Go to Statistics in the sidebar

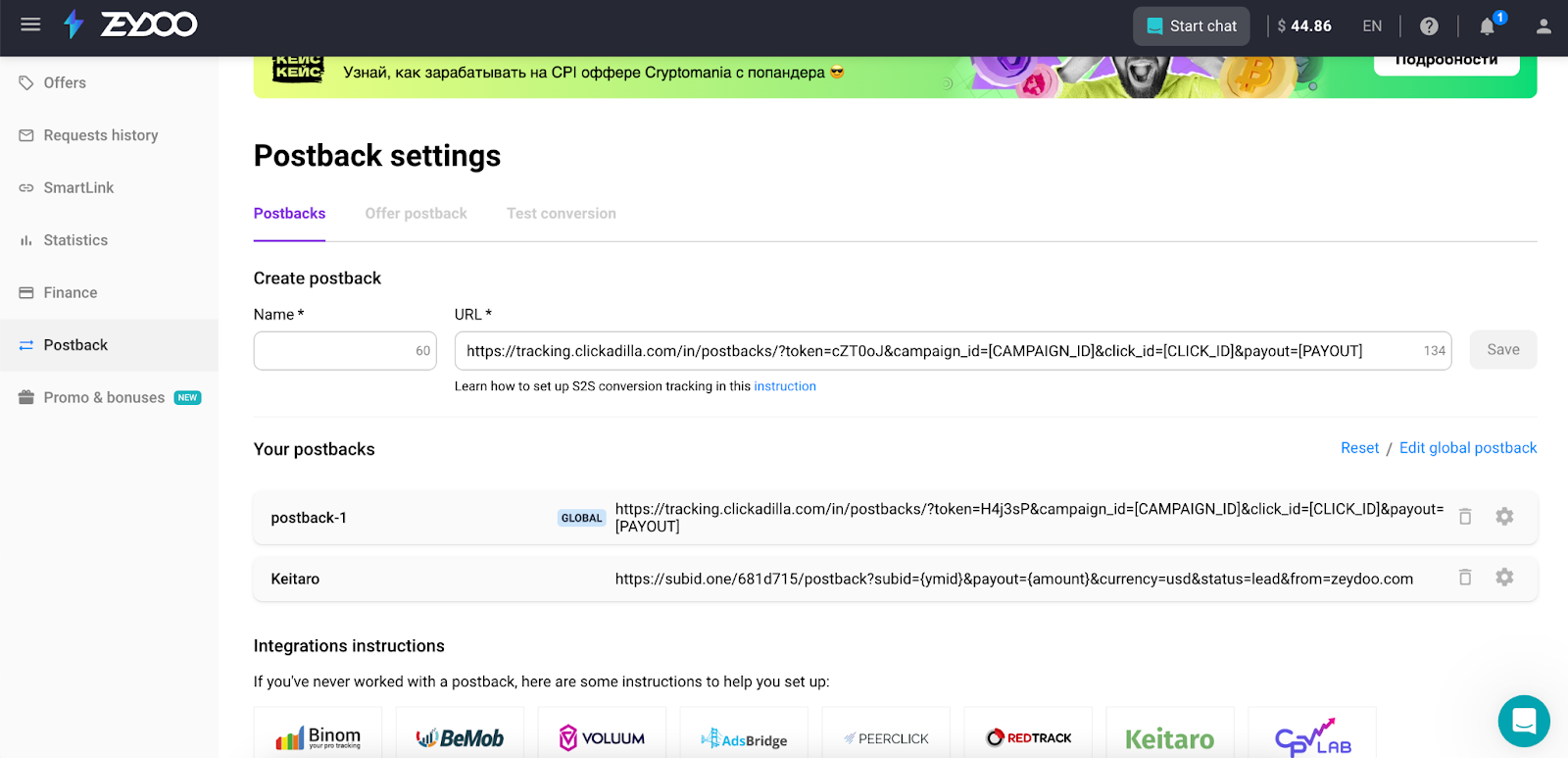(75, 240)
